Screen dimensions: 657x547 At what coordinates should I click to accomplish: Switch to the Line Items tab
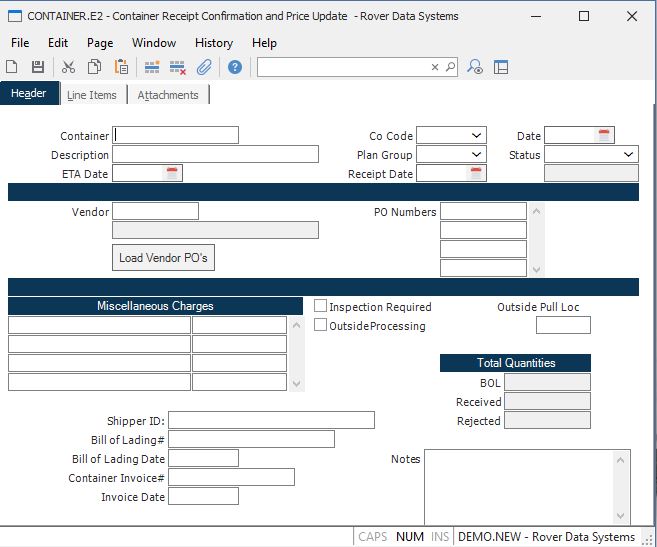click(92, 95)
